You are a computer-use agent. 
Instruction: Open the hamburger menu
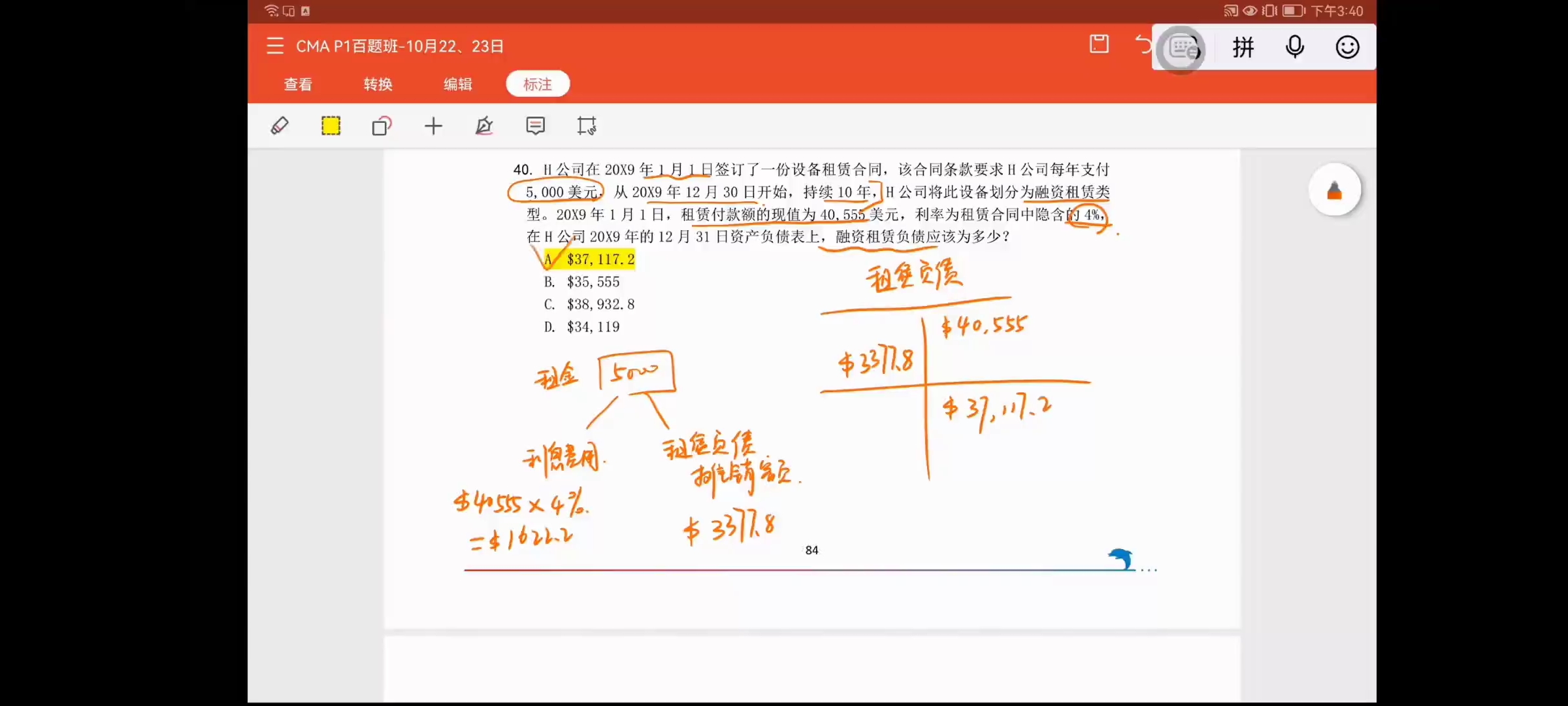tap(275, 46)
